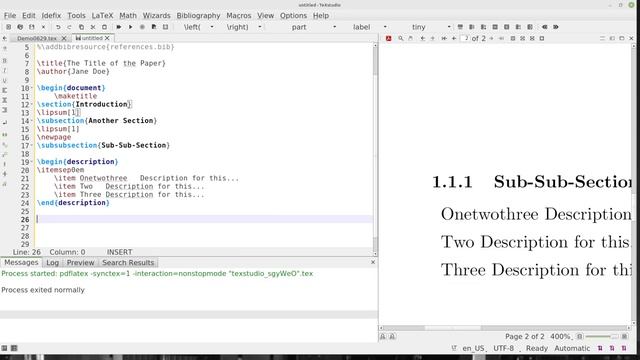Click the Cut icon in the toolbar

(93, 27)
